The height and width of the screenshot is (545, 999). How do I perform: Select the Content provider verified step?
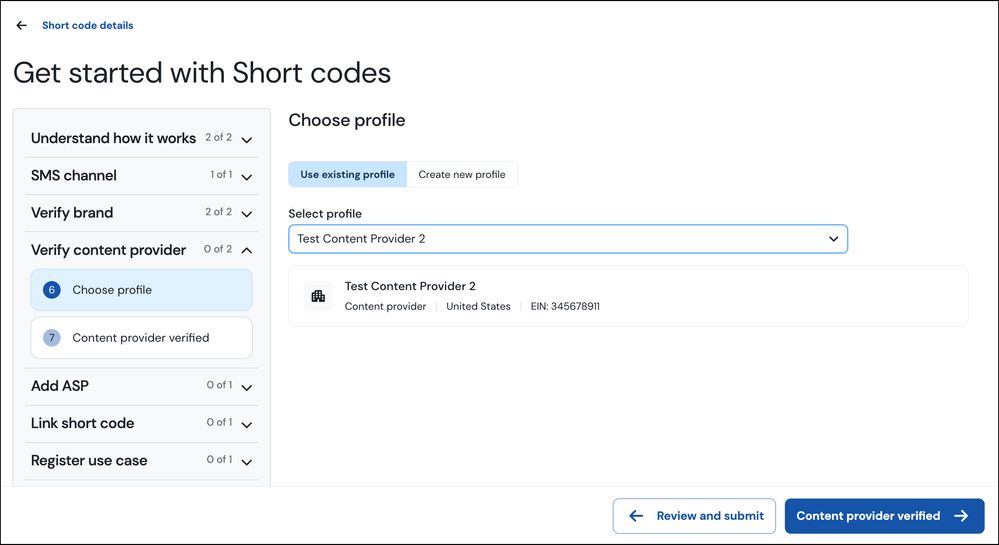pyautogui.click(x=141, y=338)
